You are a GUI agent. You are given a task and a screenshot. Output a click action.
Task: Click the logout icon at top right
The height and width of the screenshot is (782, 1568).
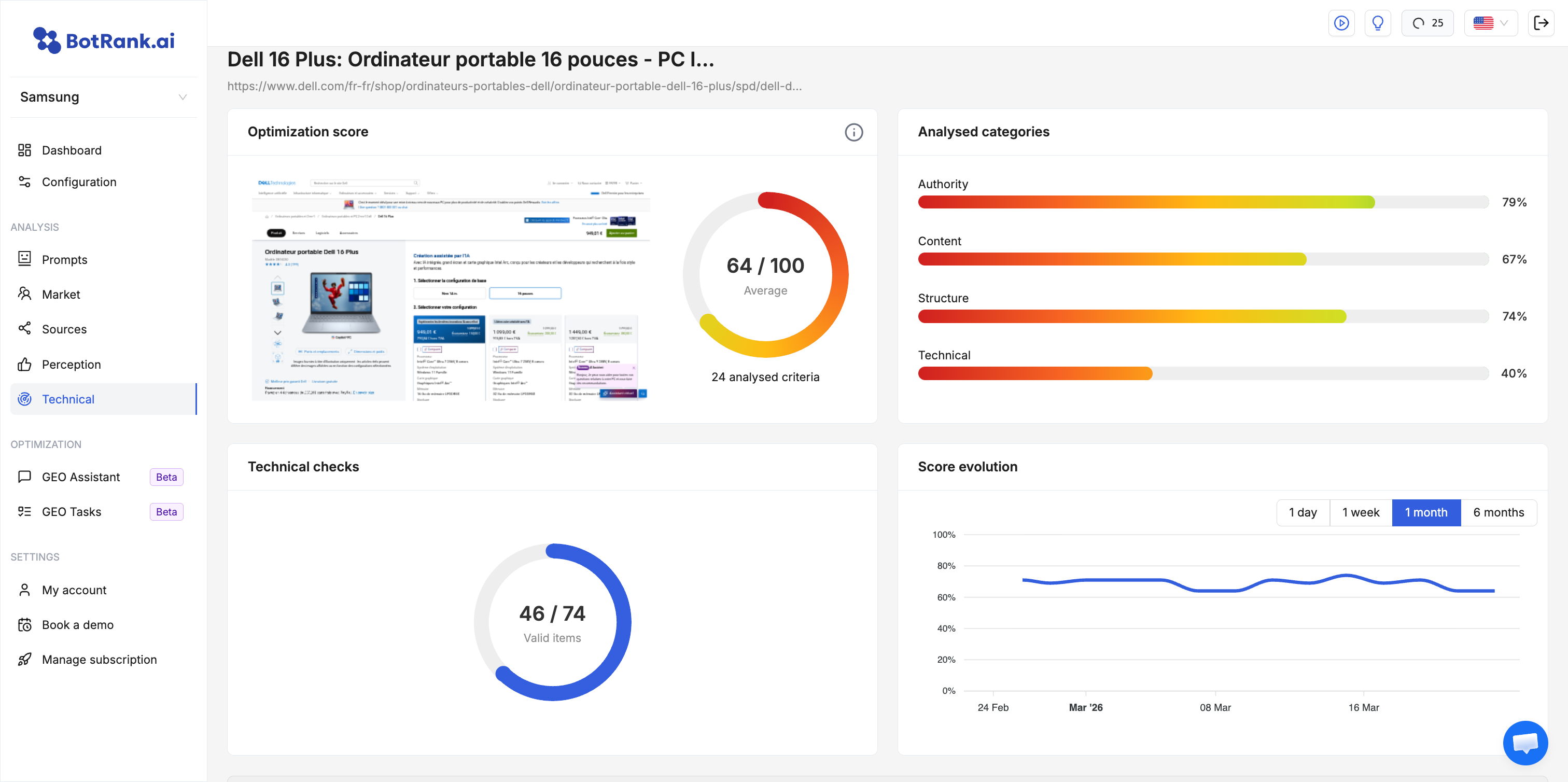pyautogui.click(x=1541, y=23)
